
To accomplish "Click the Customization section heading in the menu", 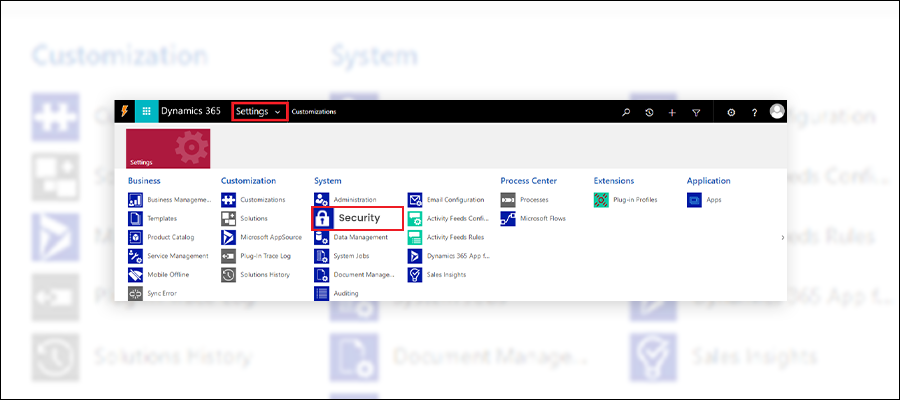I will click(249, 181).
